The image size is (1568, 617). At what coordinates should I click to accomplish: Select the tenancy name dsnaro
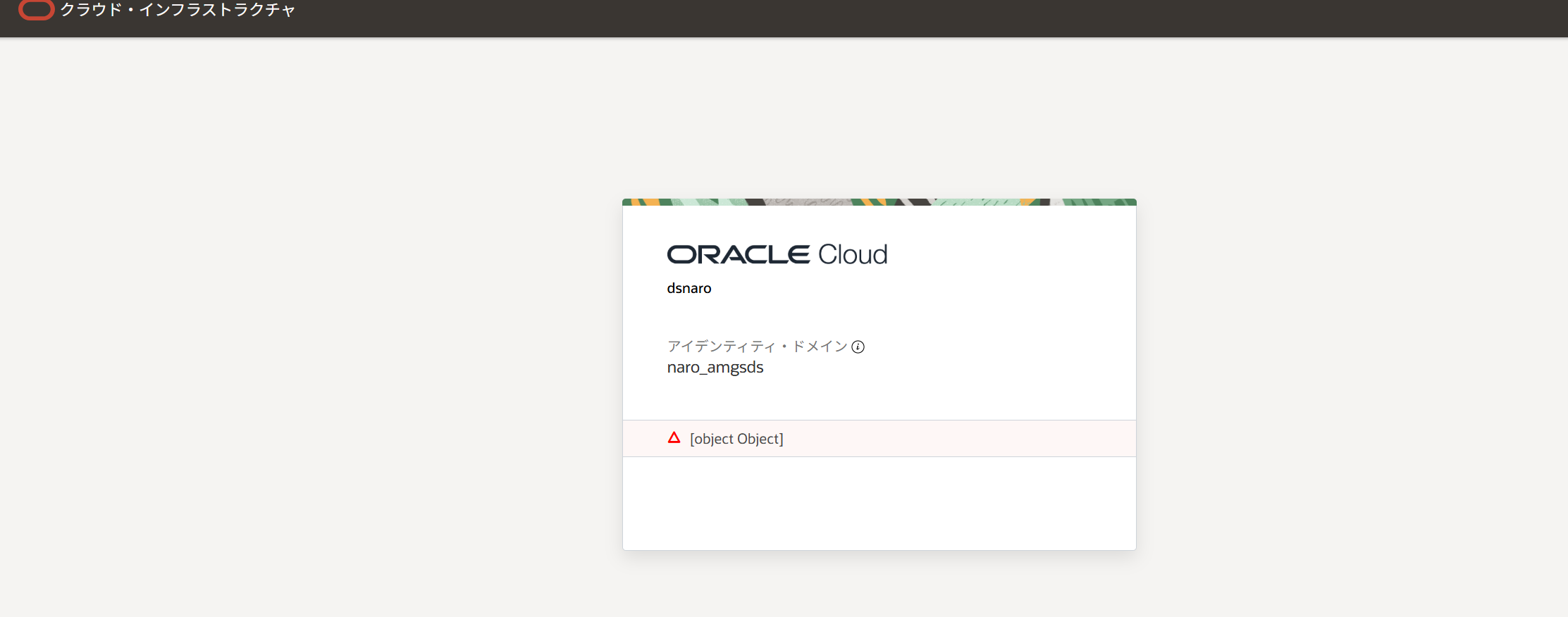(689, 288)
